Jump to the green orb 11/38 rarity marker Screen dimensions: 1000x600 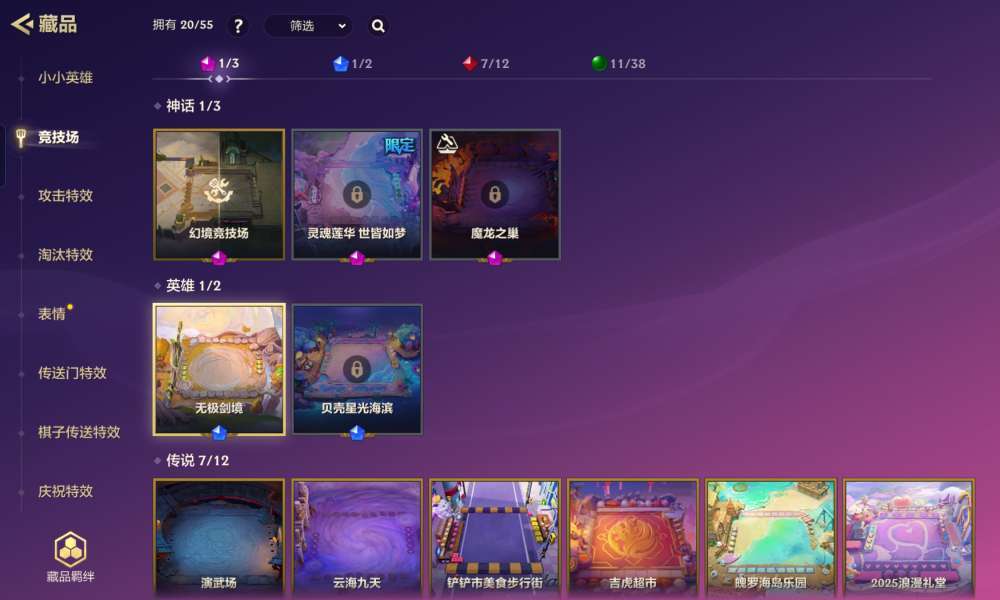[619, 64]
